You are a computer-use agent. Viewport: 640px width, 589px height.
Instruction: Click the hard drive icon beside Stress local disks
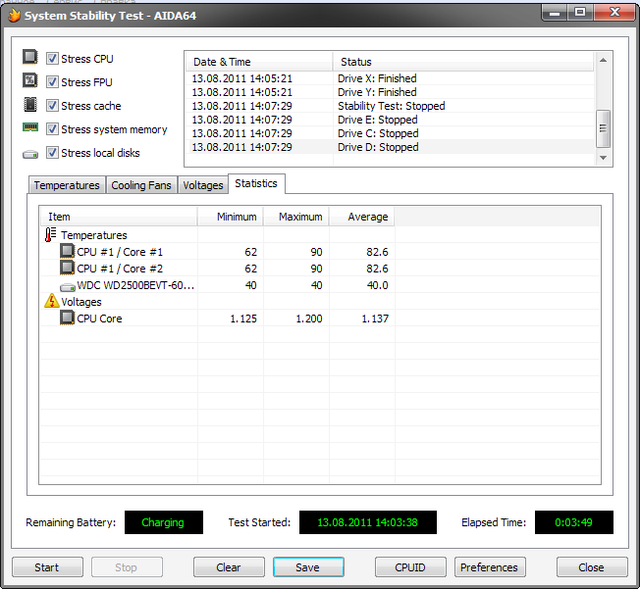click(x=30, y=153)
